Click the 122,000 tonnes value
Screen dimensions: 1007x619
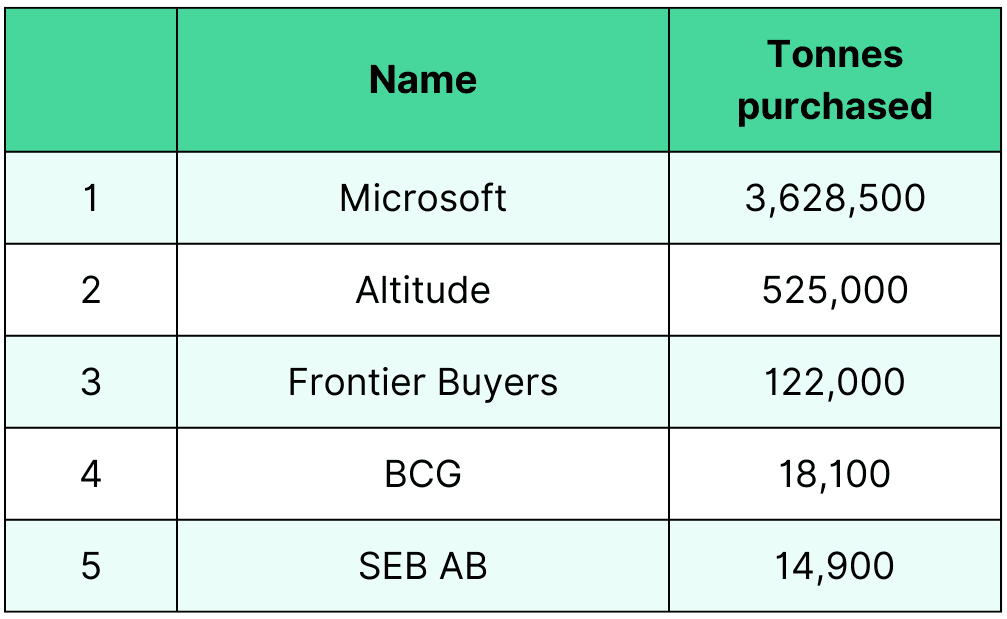[x=835, y=382]
